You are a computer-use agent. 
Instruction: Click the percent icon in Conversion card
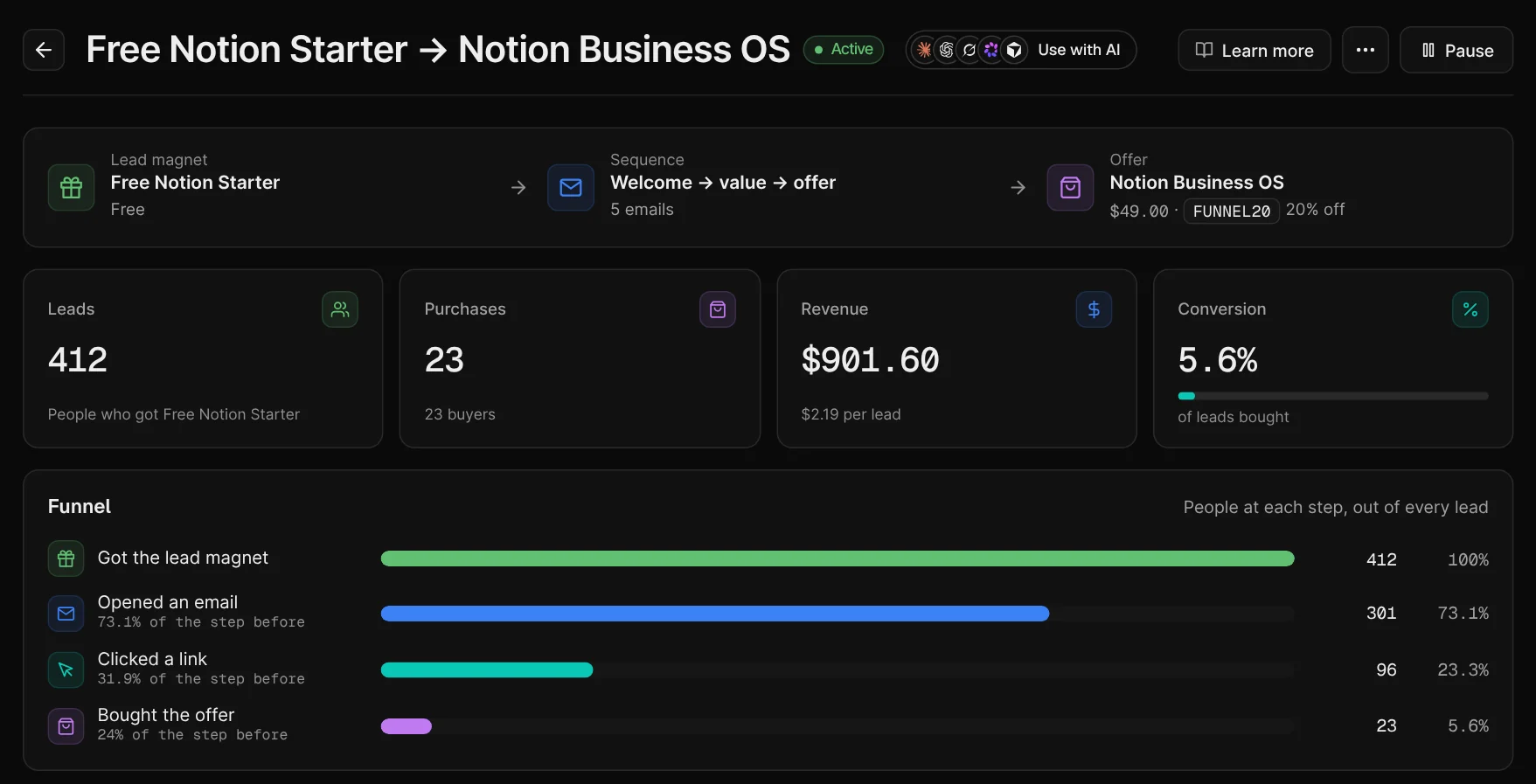pyautogui.click(x=1470, y=309)
